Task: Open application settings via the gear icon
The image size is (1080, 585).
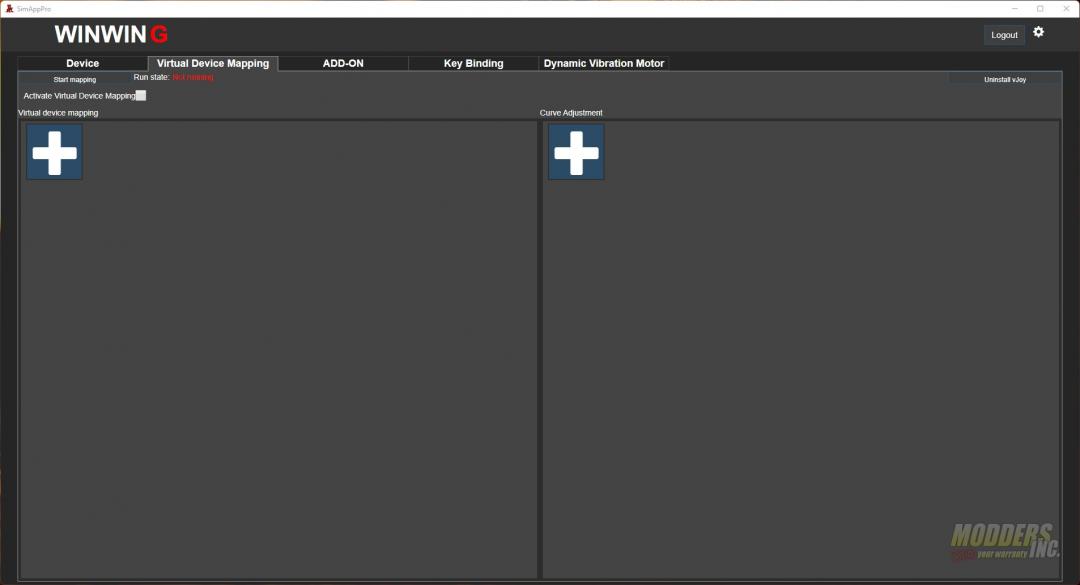Action: click(1039, 32)
